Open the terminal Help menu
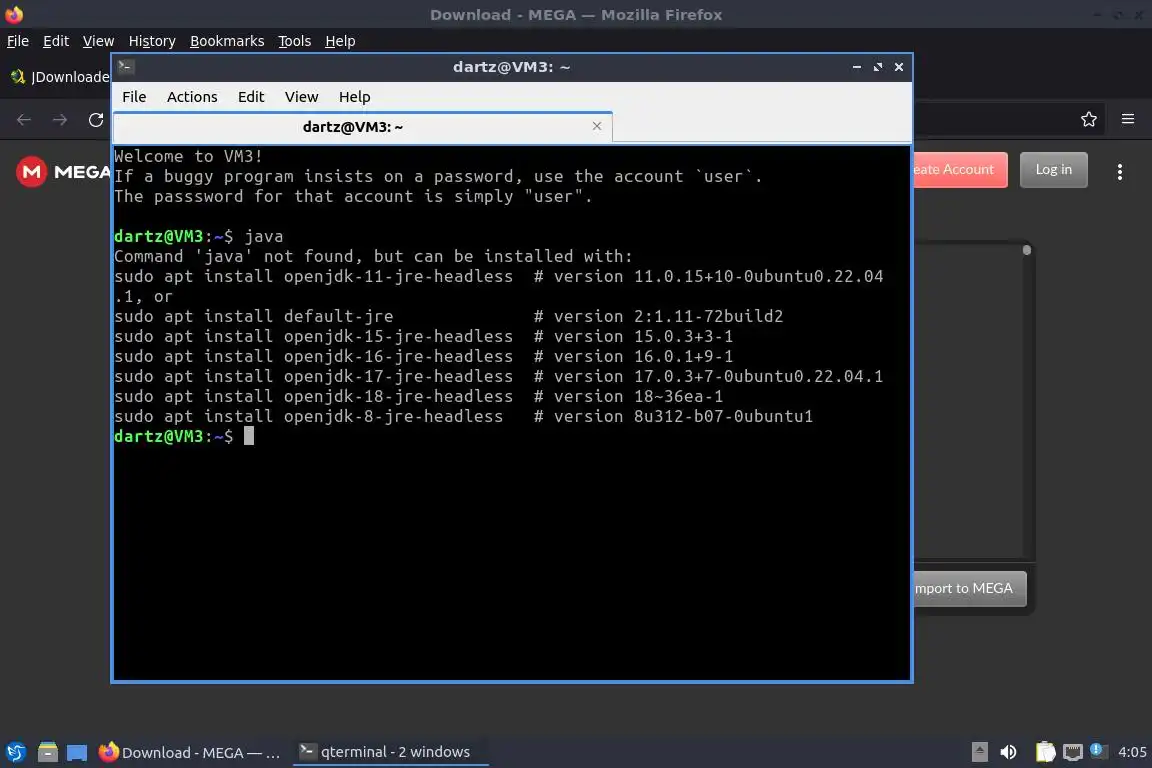Image resolution: width=1152 pixels, height=768 pixels. coord(354,97)
